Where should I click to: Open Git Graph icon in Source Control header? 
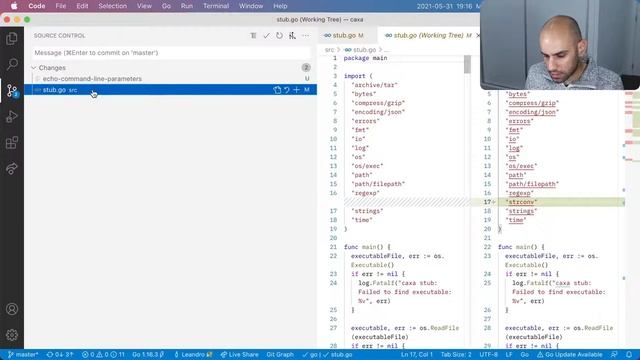click(292, 36)
